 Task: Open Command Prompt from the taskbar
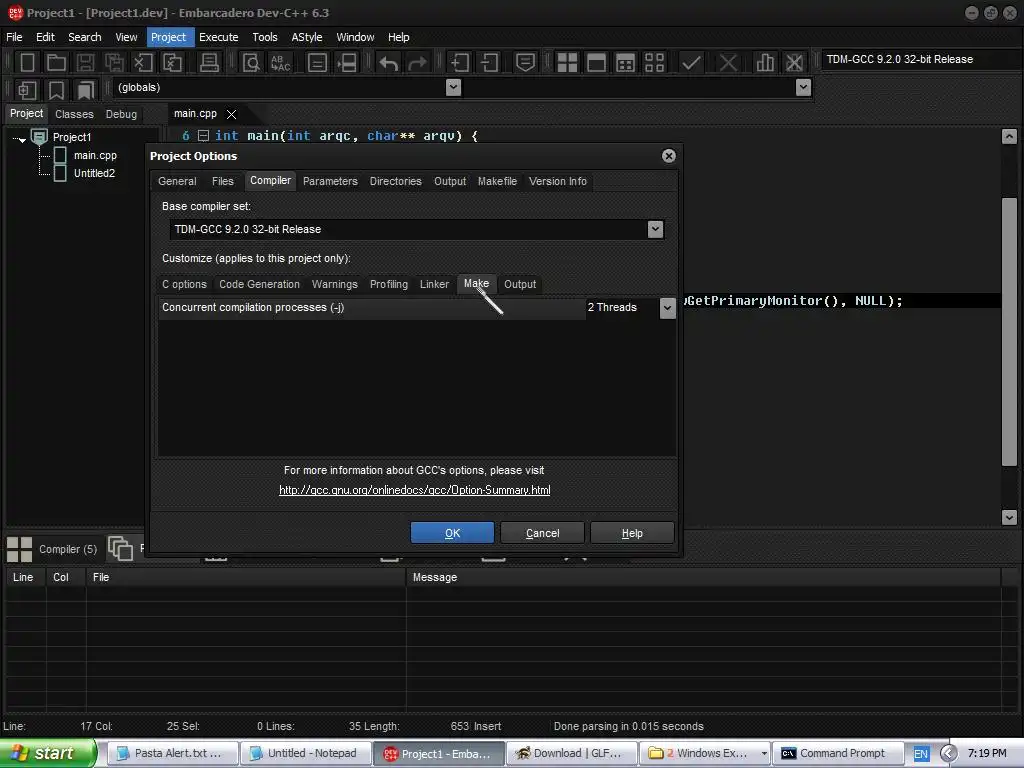(x=838, y=754)
